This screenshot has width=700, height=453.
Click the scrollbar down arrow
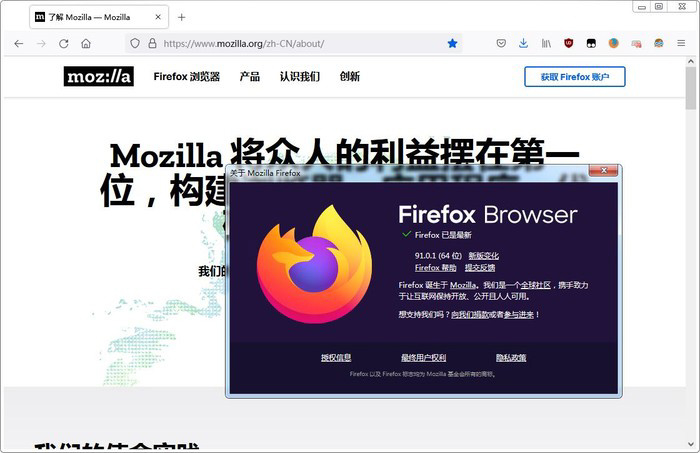point(691,445)
